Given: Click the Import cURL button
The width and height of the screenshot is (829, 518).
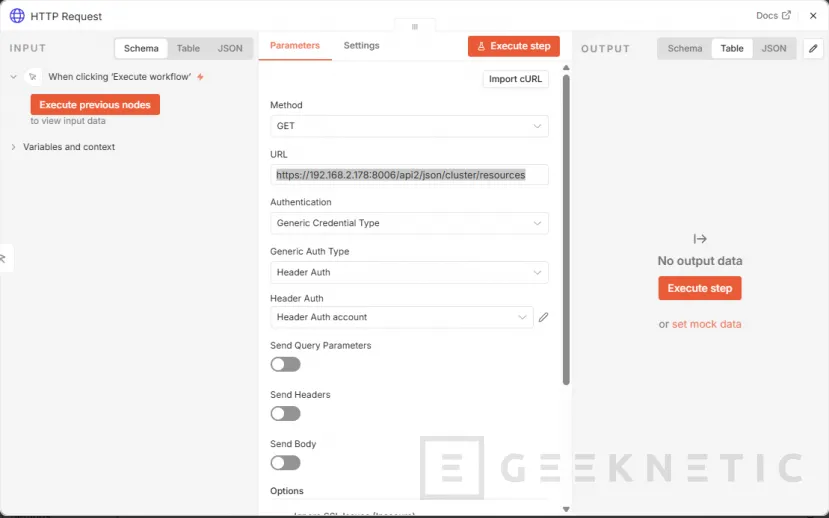Looking at the screenshot, I should tap(515, 79).
